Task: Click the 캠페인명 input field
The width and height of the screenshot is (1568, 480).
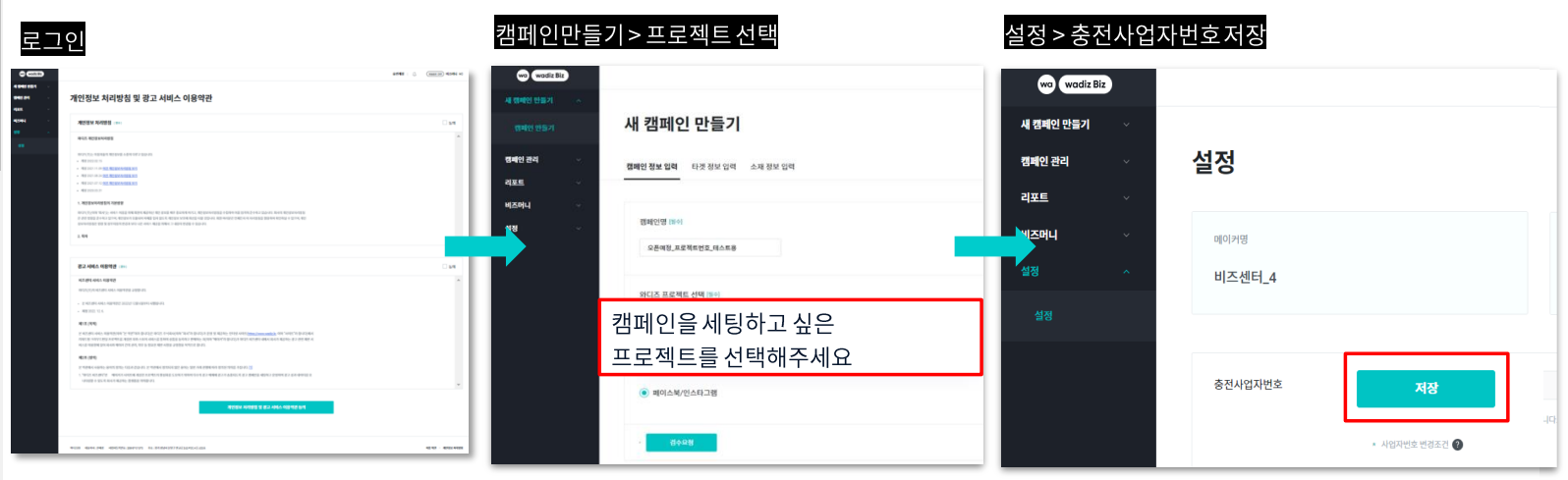Action: (710, 248)
